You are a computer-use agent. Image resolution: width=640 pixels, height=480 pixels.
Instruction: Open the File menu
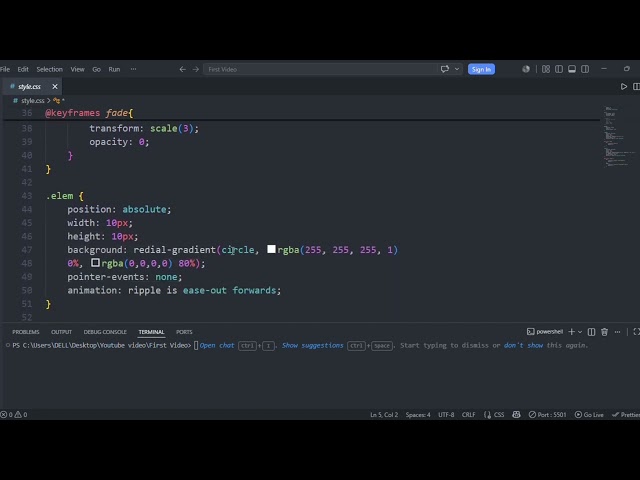5,69
